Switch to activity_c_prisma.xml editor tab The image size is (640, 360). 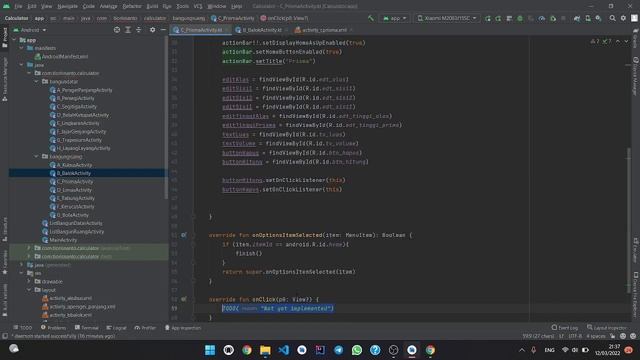(x=324, y=30)
